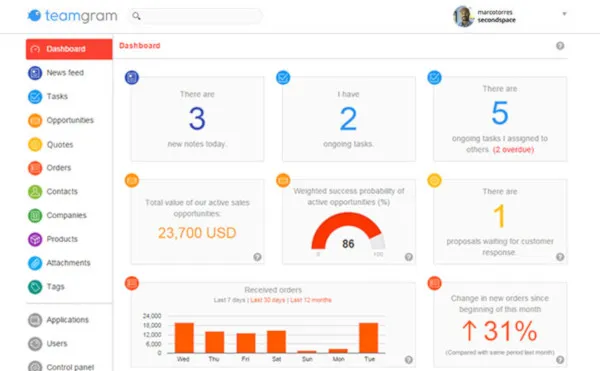This screenshot has width=600, height=371.
Task: Click the help icon beside Dashboard header
Action: coord(560,46)
